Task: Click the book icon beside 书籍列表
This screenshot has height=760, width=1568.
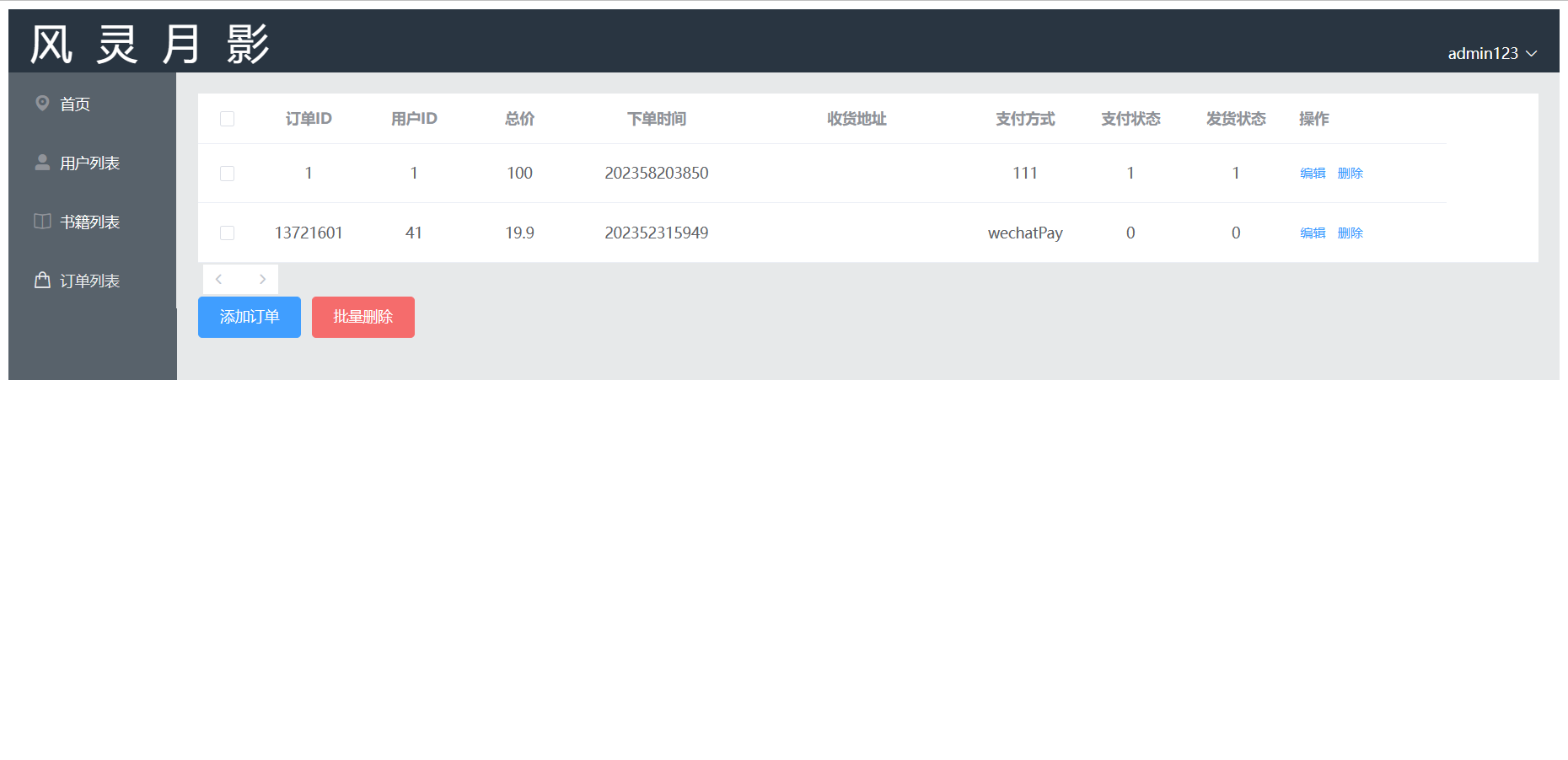Action: point(42,221)
